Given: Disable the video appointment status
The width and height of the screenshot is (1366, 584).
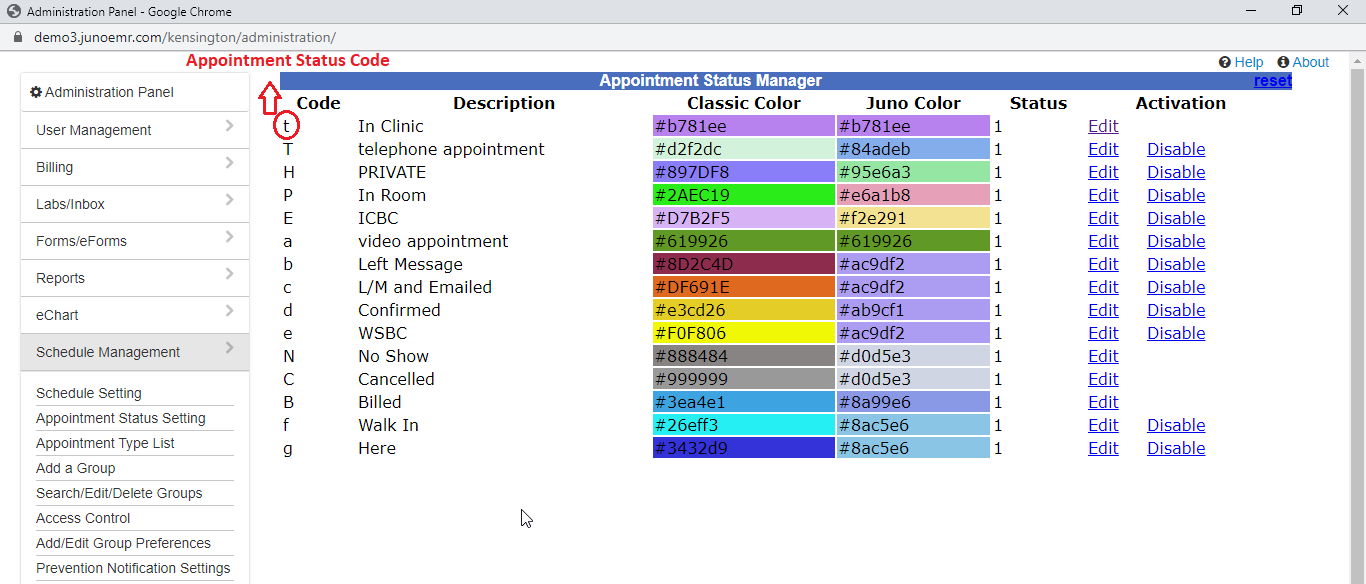Looking at the screenshot, I should [1175, 241].
